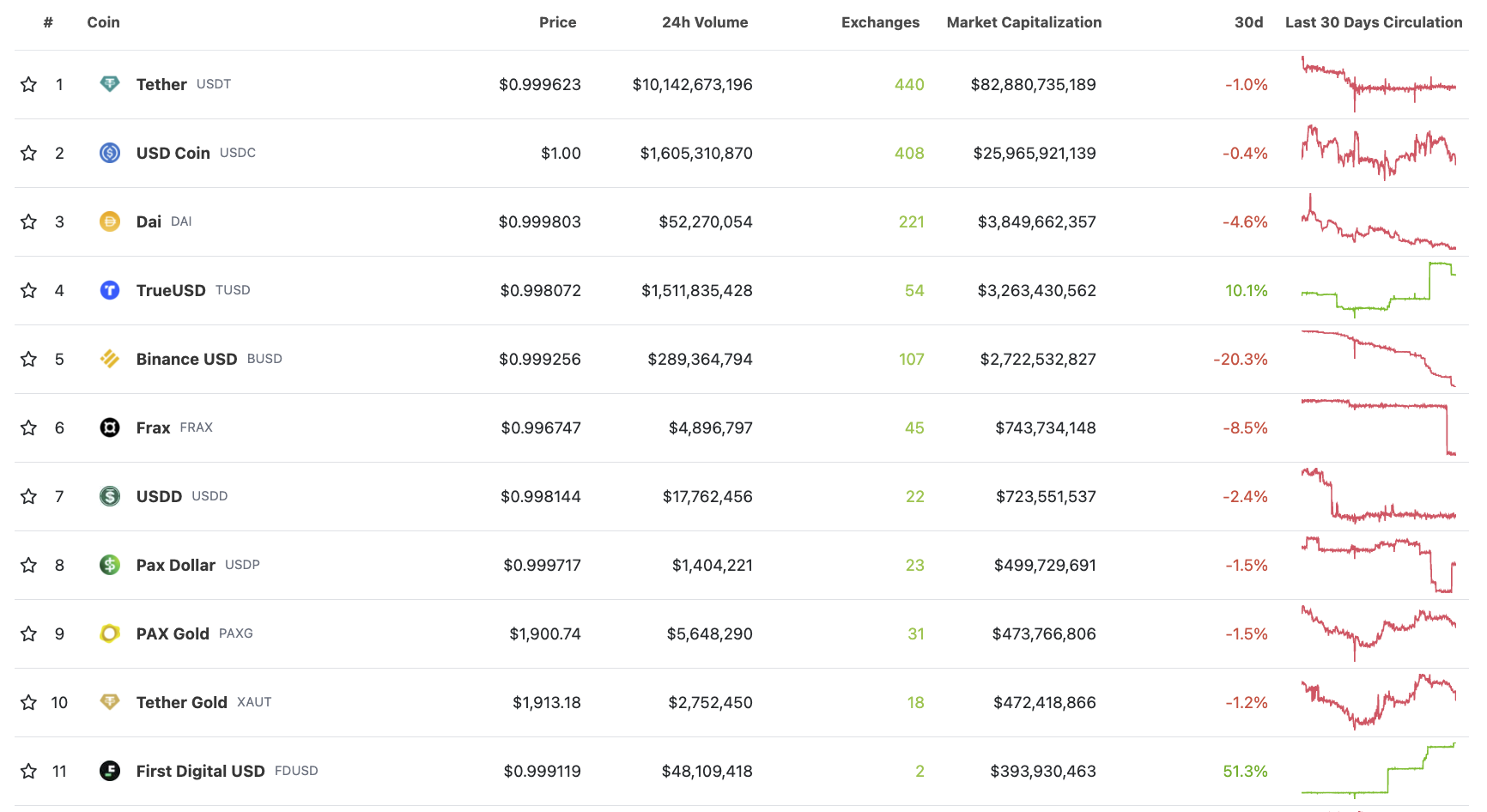View Frax's circulation sparkline
The image size is (1487, 812).
[1379, 427]
